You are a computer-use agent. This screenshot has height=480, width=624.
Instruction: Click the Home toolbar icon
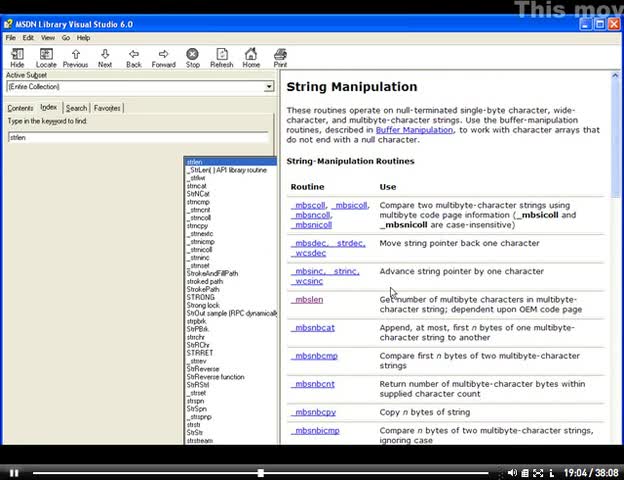point(251,58)
